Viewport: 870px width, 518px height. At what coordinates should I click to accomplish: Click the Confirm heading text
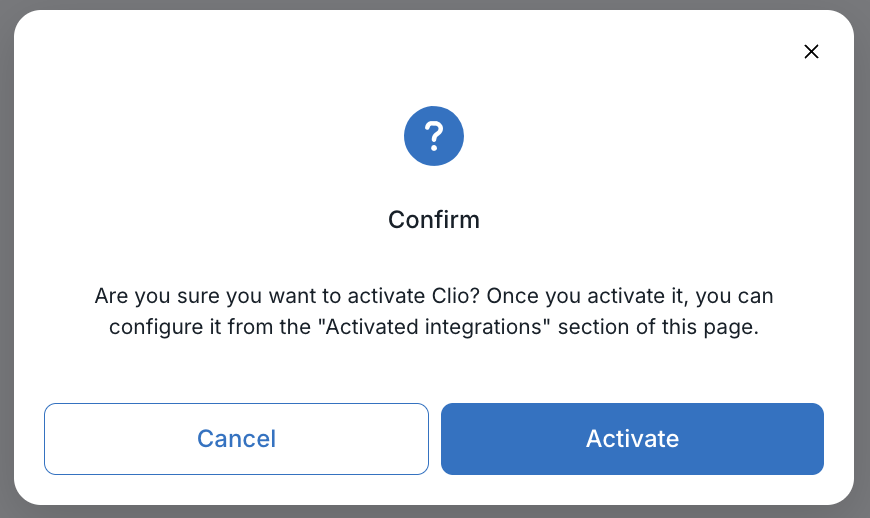click(434, 220)
